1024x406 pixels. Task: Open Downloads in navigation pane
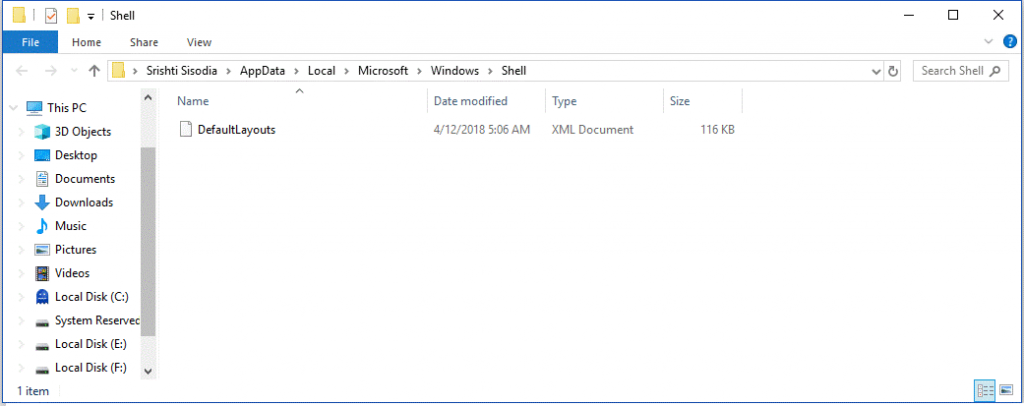coord(84,202)
